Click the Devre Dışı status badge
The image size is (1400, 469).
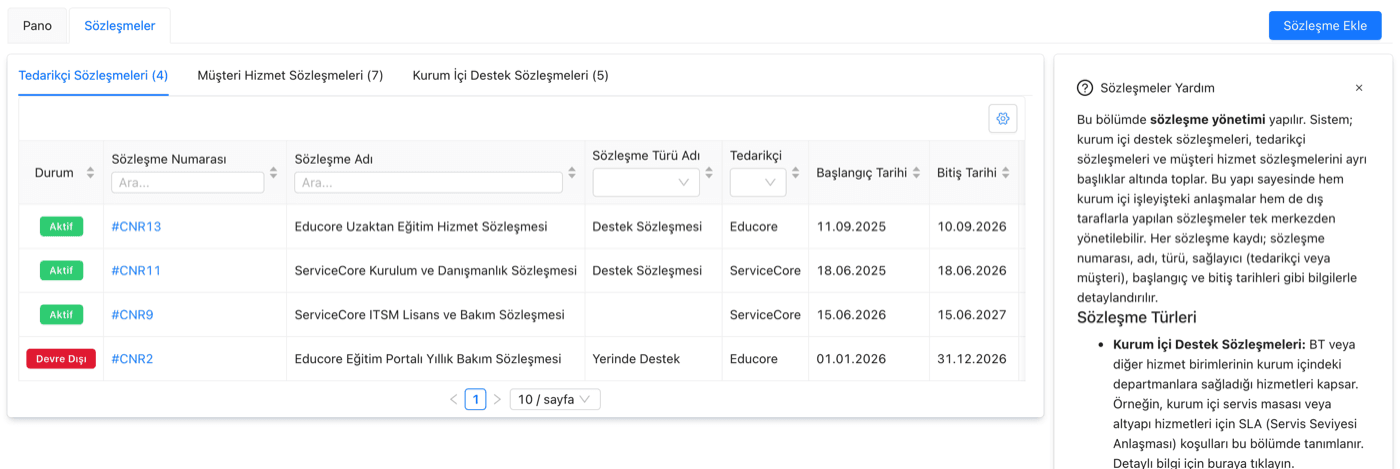pos(61,359)
